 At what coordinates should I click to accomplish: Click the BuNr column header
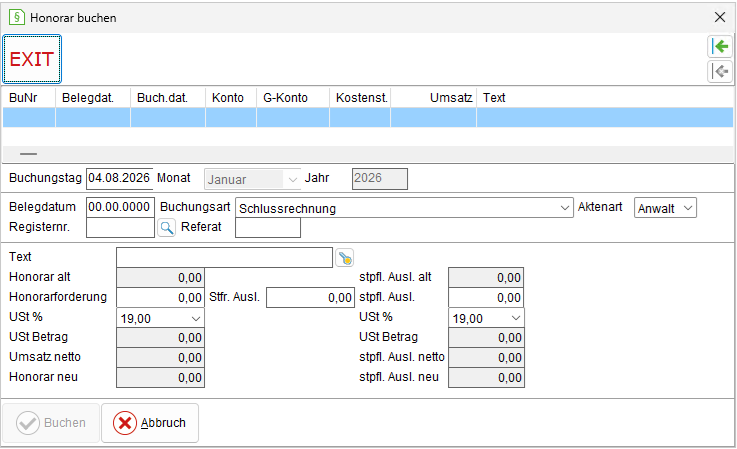29,98
